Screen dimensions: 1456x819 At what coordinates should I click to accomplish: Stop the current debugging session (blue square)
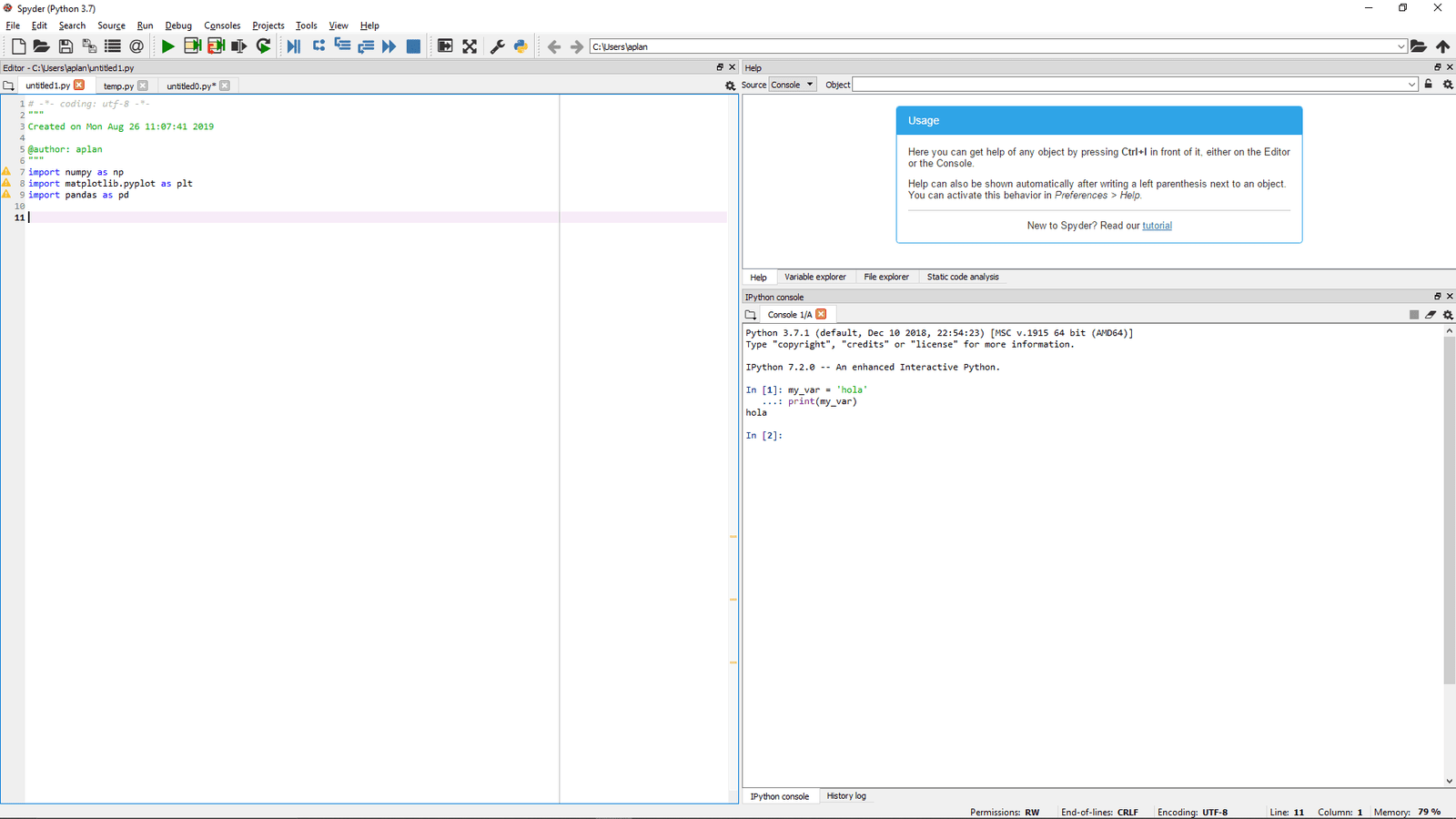point(412,46)
